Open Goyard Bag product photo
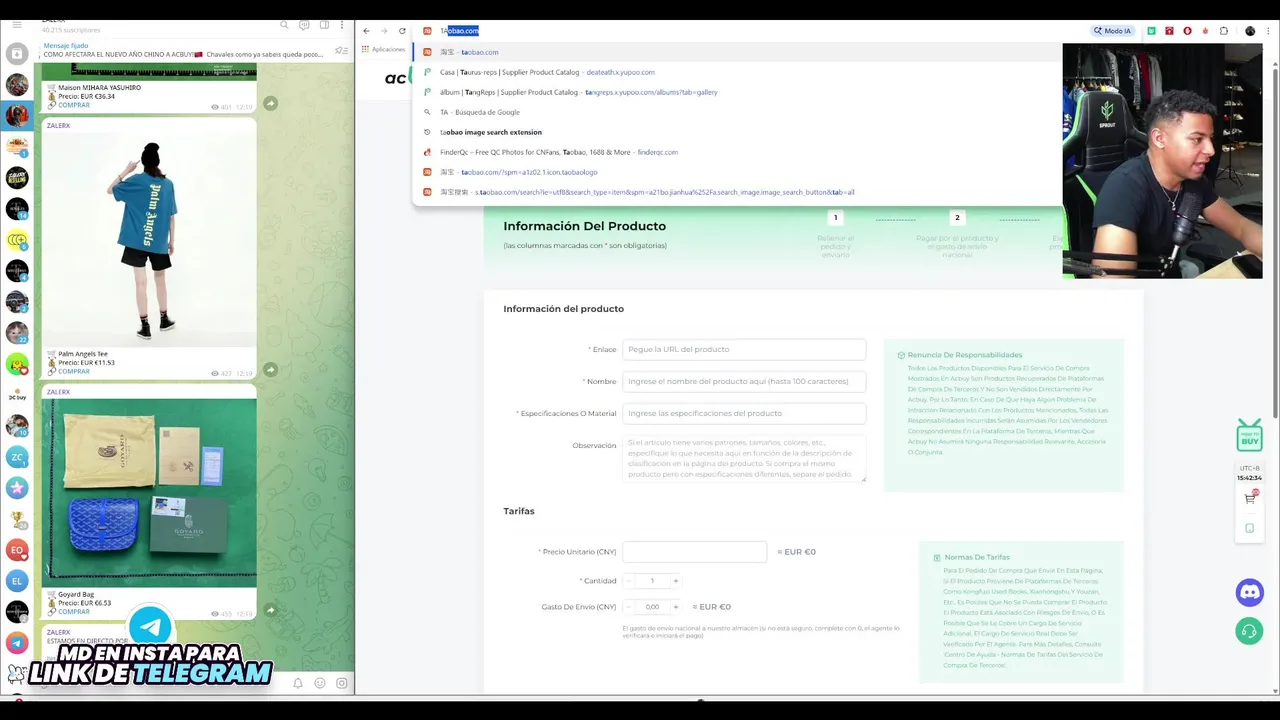The height and width of the screenshot is (720, 1280). pyautogui.click(x=149, y=493)
